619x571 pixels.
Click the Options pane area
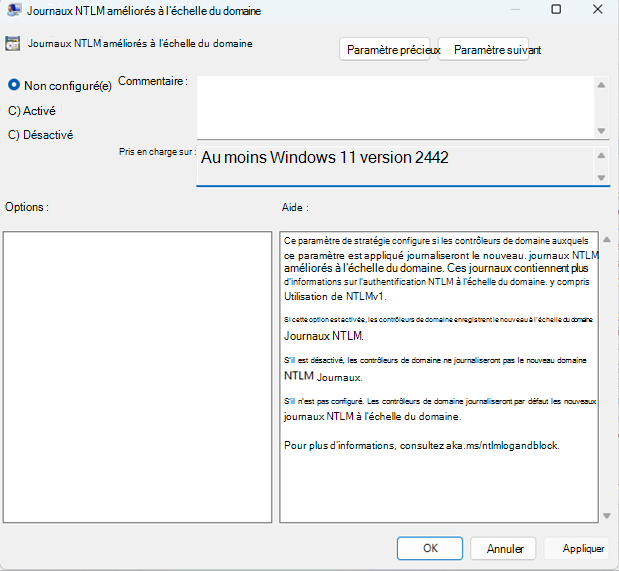click(137, 377)
